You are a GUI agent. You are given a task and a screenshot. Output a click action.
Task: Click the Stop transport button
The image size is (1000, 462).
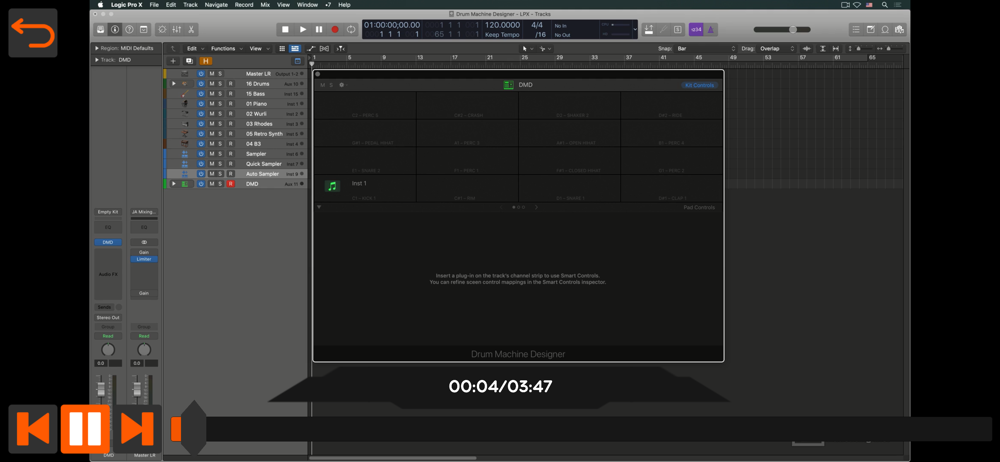tap(285, 29)
